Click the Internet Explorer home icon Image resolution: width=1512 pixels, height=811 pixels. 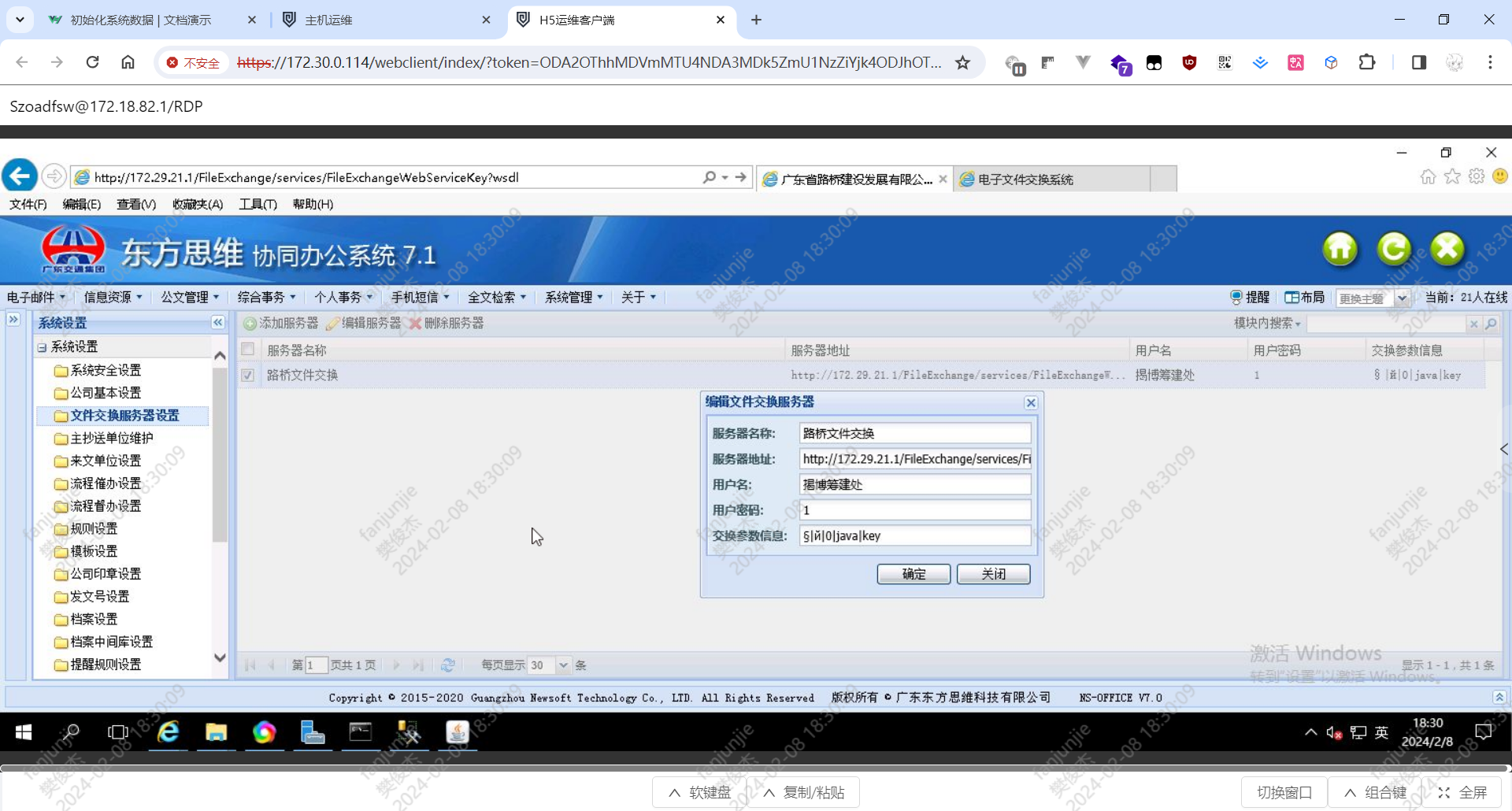1428,177
